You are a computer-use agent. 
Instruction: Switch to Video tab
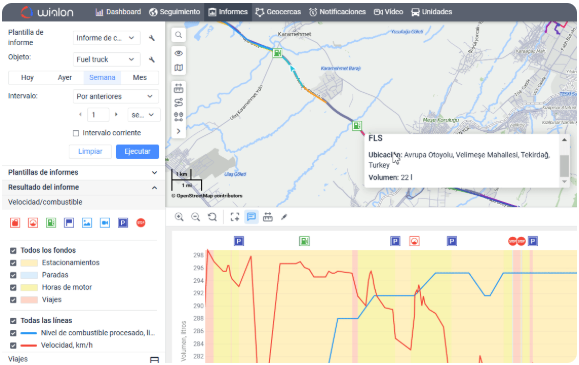pos(388,12)
